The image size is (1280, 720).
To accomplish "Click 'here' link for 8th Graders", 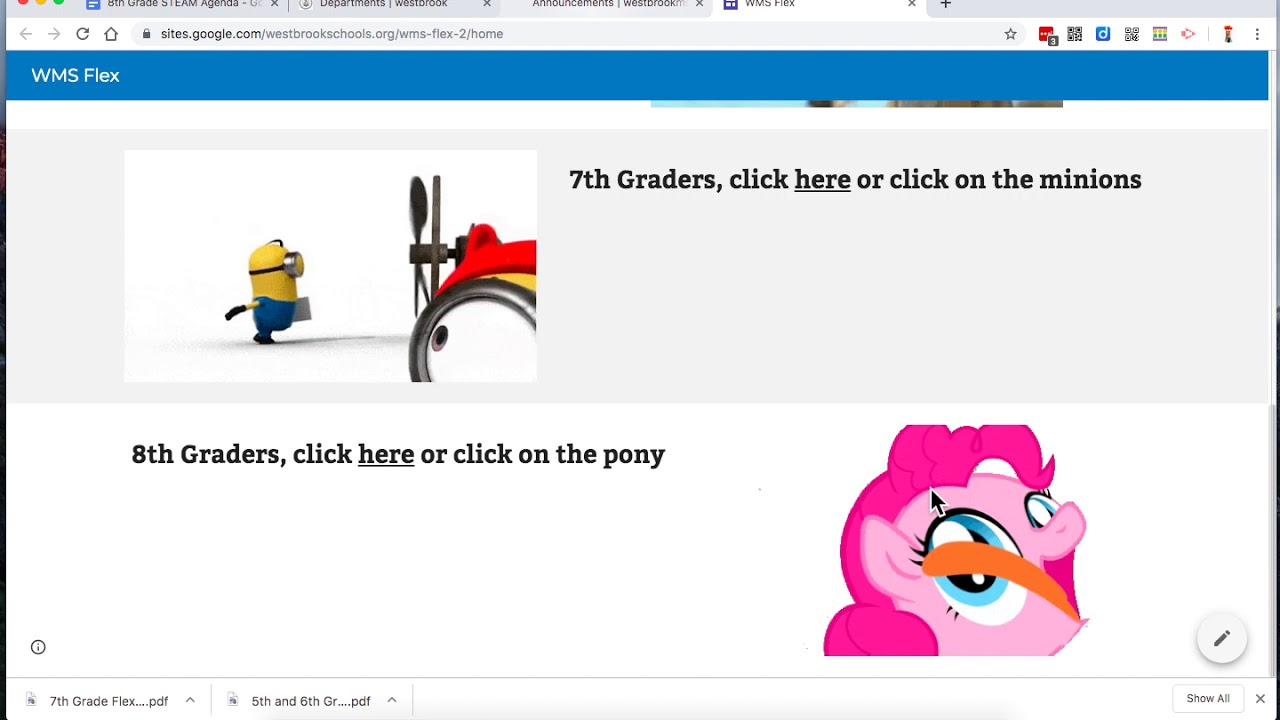I will pyautogui.click(x=386, y=454).
